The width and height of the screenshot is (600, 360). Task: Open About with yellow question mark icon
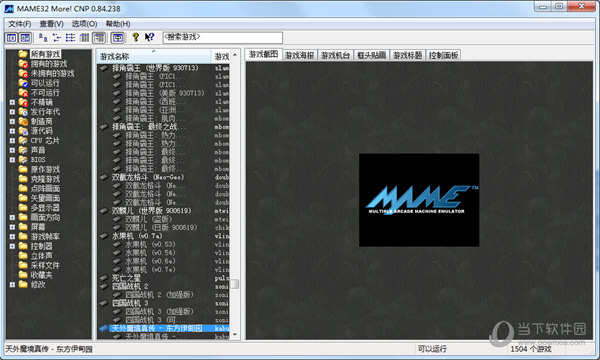[x=135, y=37]
